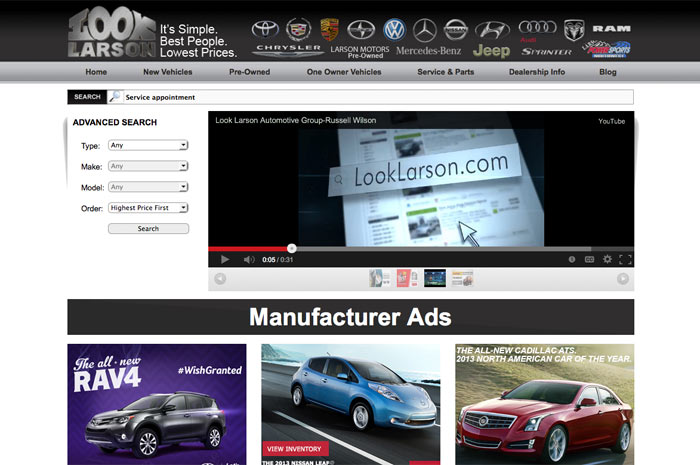The width and height of the screenshot is (700, 465).
Task: Click the Volkswagen VW logo
Action: [x=394, y=29]
